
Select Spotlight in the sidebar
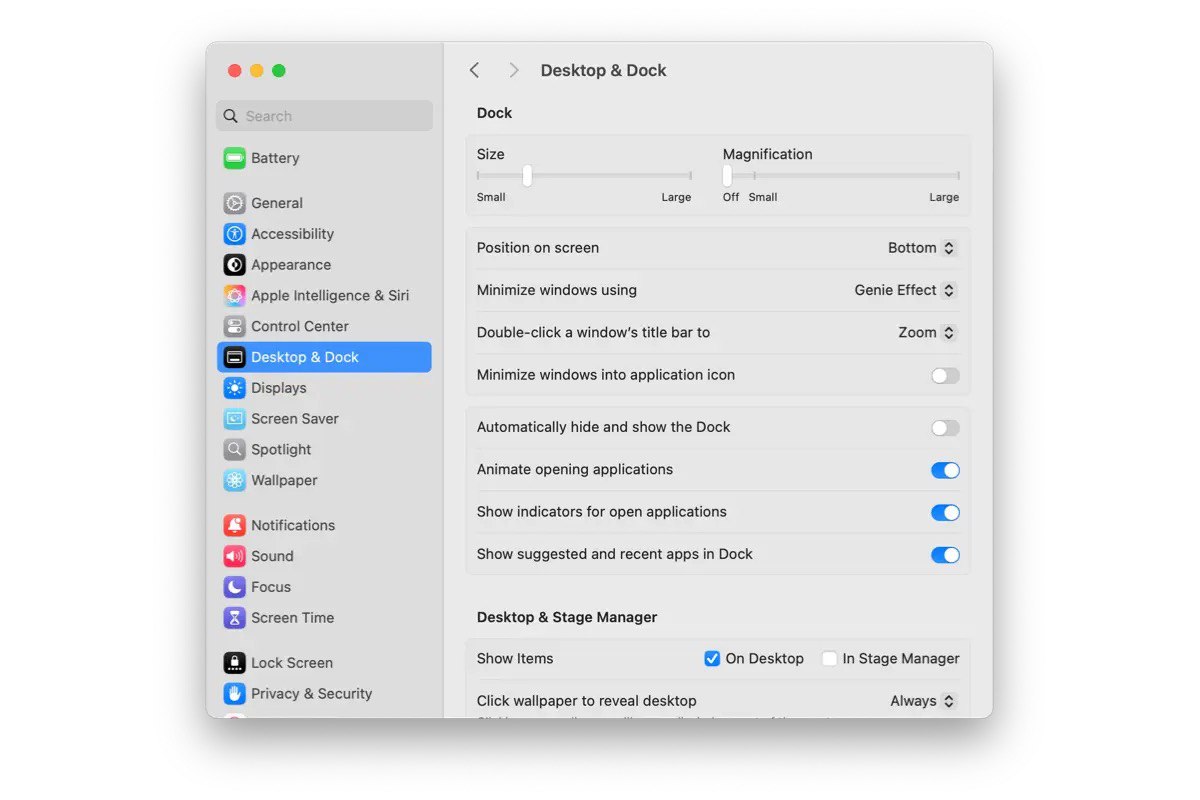(324, 450)
